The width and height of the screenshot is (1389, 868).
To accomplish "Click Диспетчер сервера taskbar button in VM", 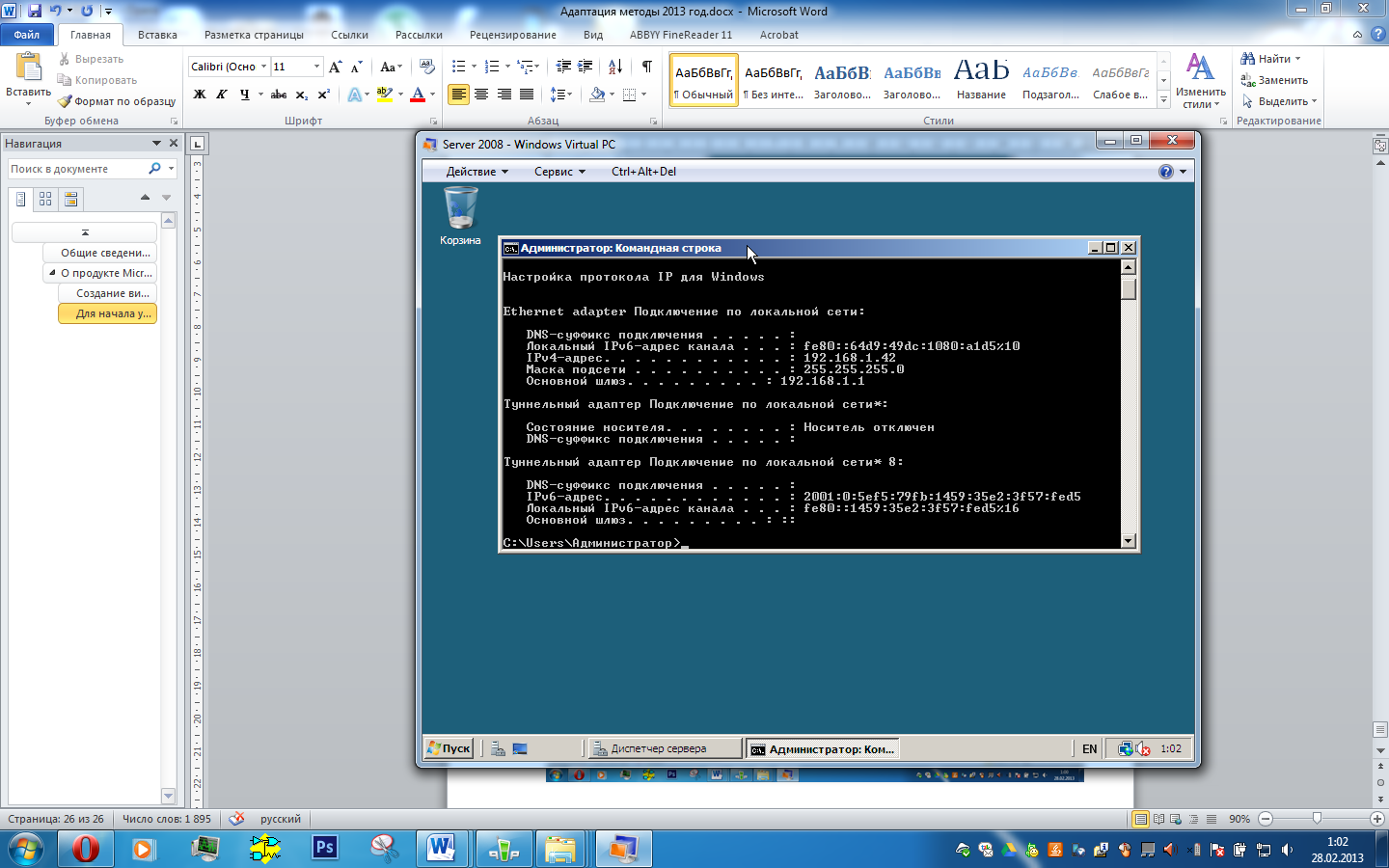I will 664,748.
